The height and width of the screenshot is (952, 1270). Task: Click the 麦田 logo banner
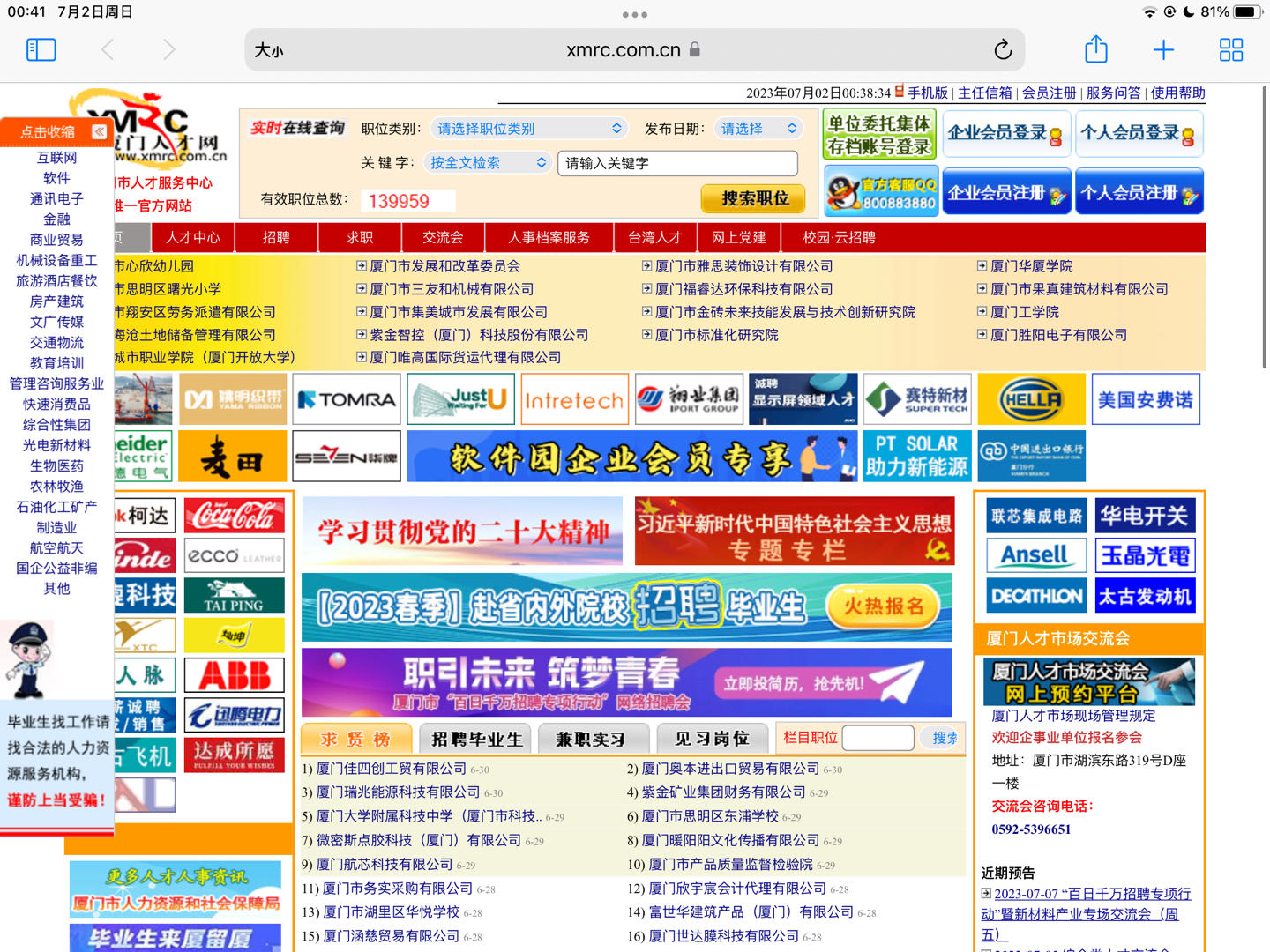click(232, 456)
